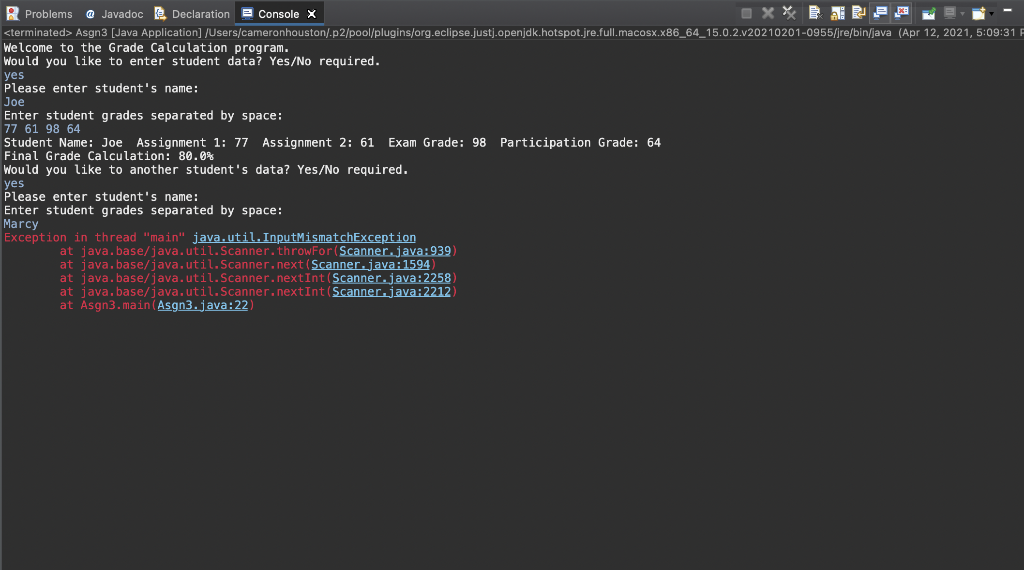
Task: Click the Terminate button in console toolbar
Action: [746, 13]
